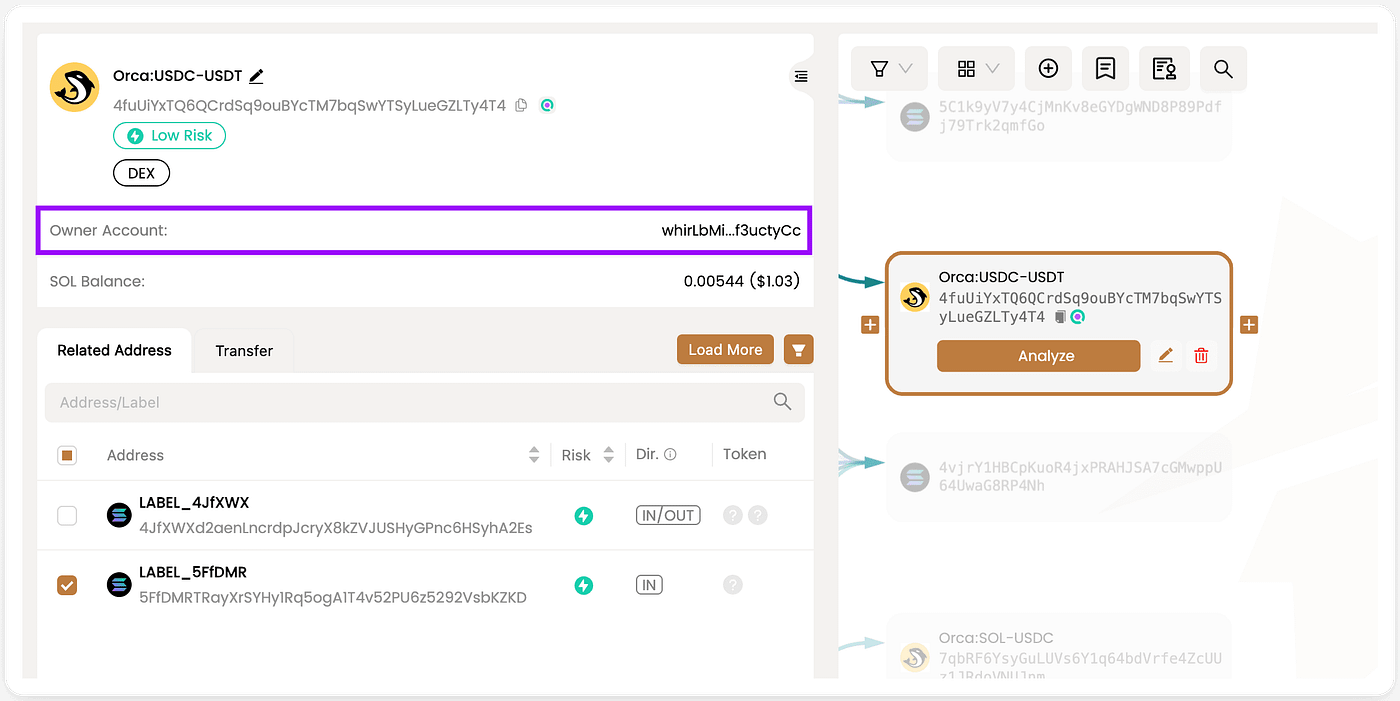Sort by the Risk column arrows
Image resolution: width=1400 pixels, height=701 pixels.
(608, 455)
